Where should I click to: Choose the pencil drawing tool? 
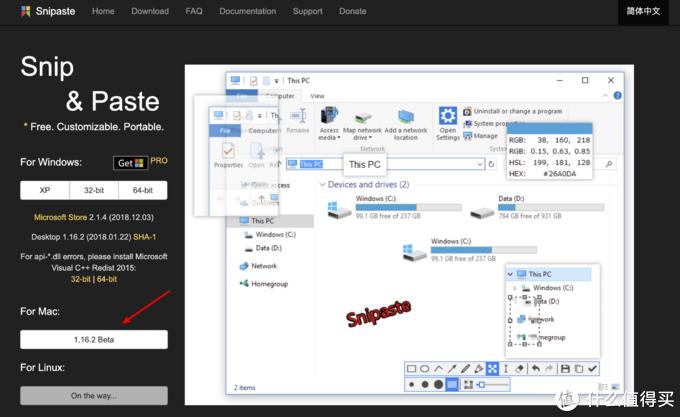(465, 369)
